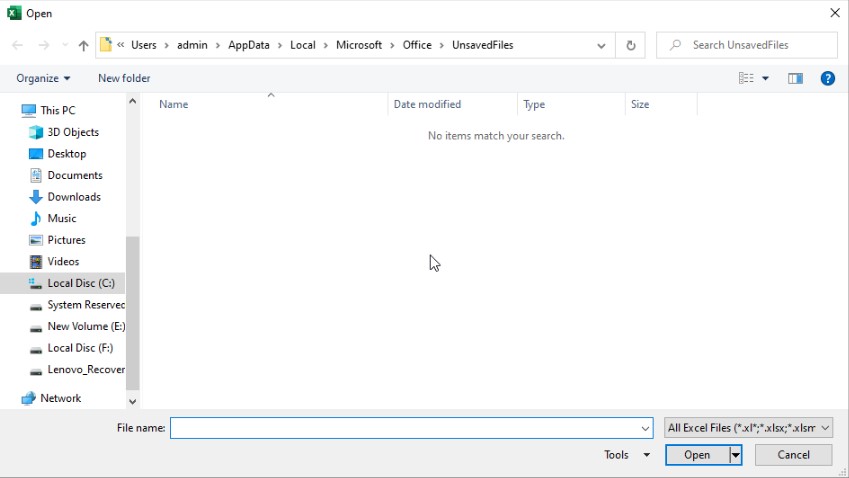Select Microsoft in the breadcrumb path
The width and height of the screenshot is (849, 478).
pyautogui.click(x=358, y=45)
